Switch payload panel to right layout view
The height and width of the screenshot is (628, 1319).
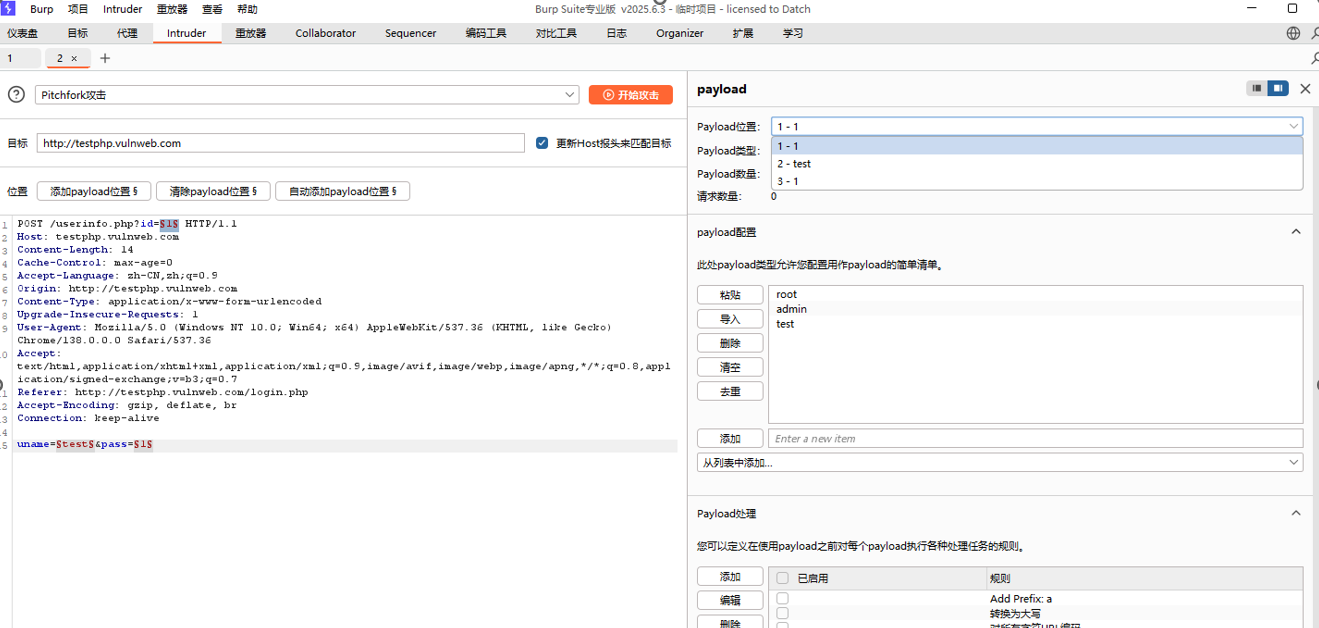click(1278, 89)
